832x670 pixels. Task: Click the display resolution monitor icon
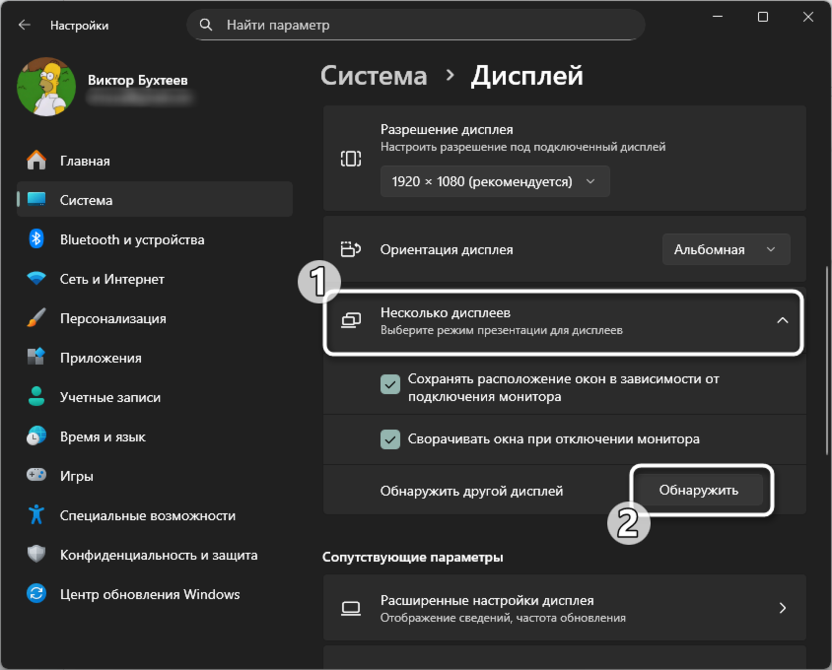point(352,158)
